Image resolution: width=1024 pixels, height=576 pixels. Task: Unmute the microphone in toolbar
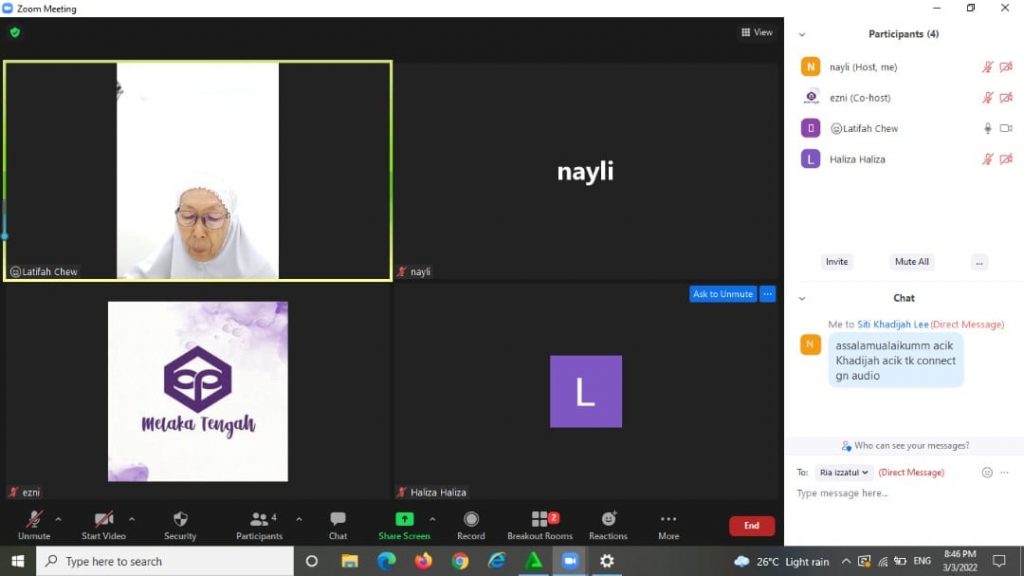34,520
